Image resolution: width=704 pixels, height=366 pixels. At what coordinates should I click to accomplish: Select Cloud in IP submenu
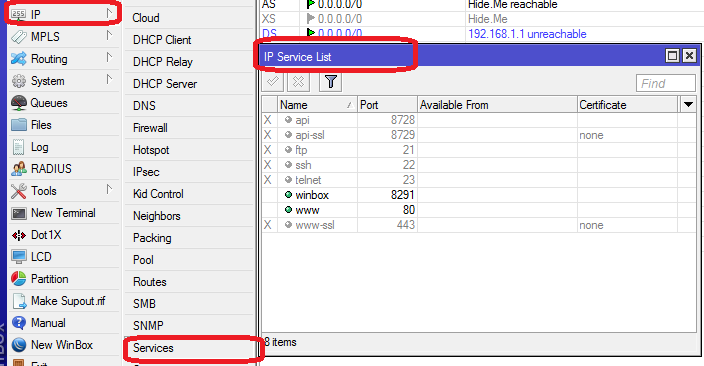(x=189, y=18)
